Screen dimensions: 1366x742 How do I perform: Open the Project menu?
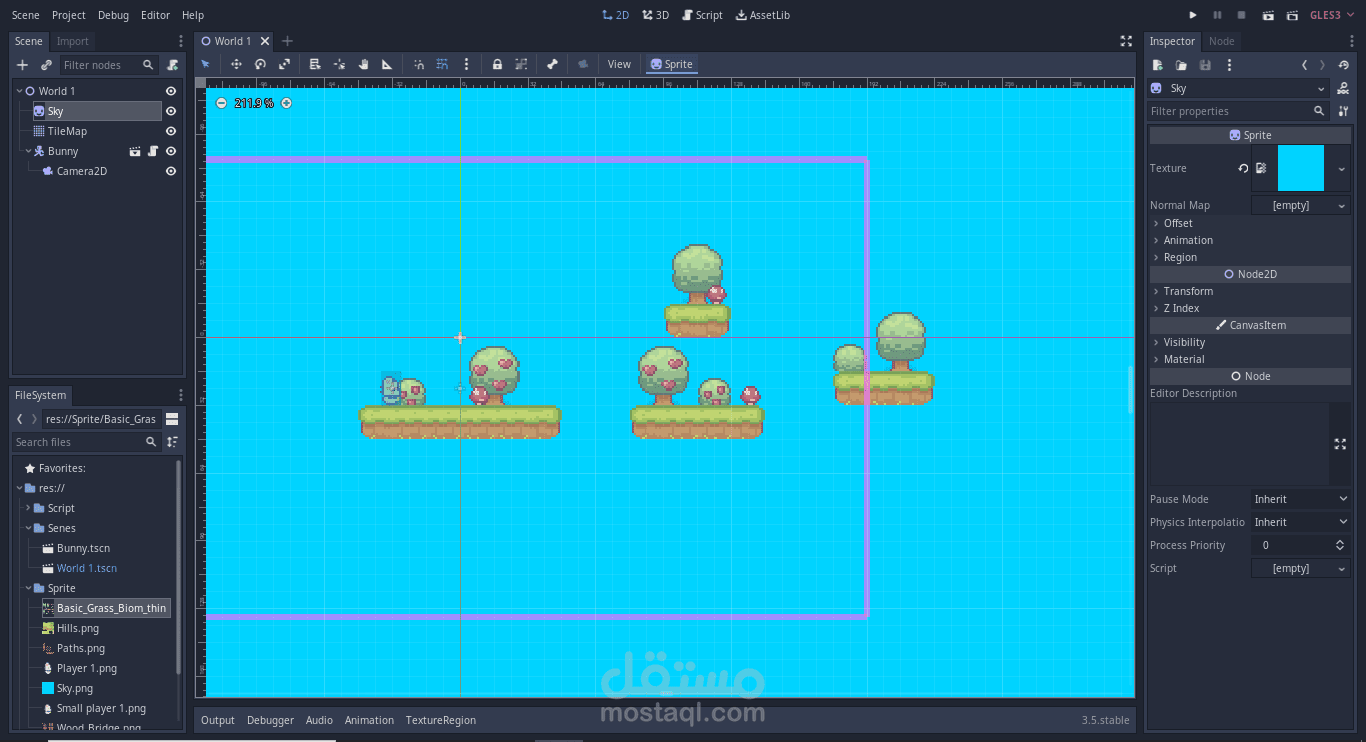point(69,15)
